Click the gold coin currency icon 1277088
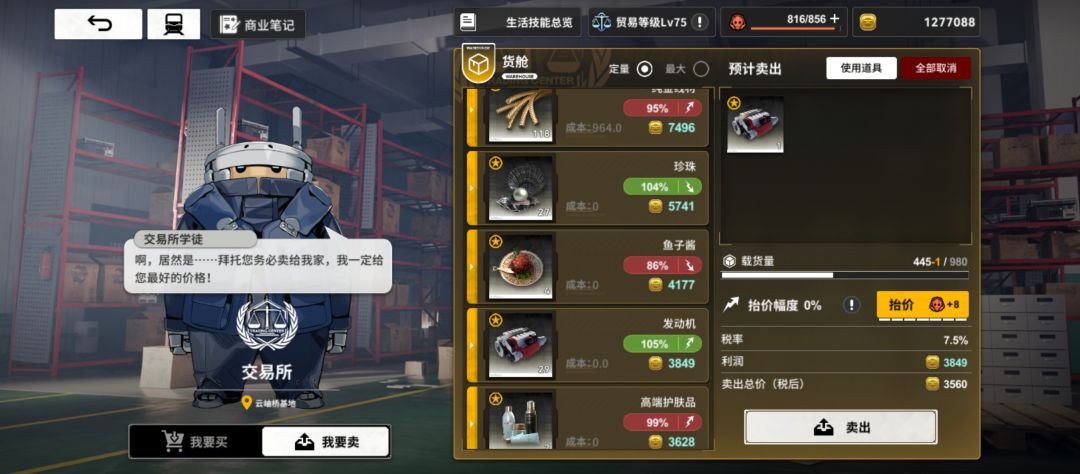The height and width of the screenshot is (474, 1080). [868, 23]
